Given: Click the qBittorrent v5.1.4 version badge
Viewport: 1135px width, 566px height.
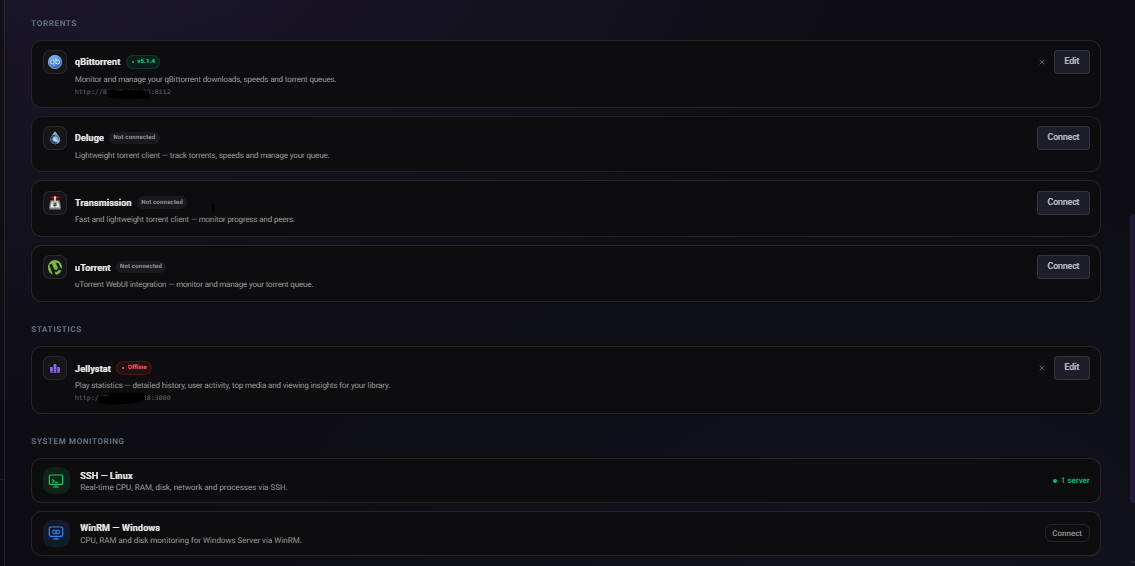Looking at the screenshot, I should pyautogui.click(x=143, y=62).
